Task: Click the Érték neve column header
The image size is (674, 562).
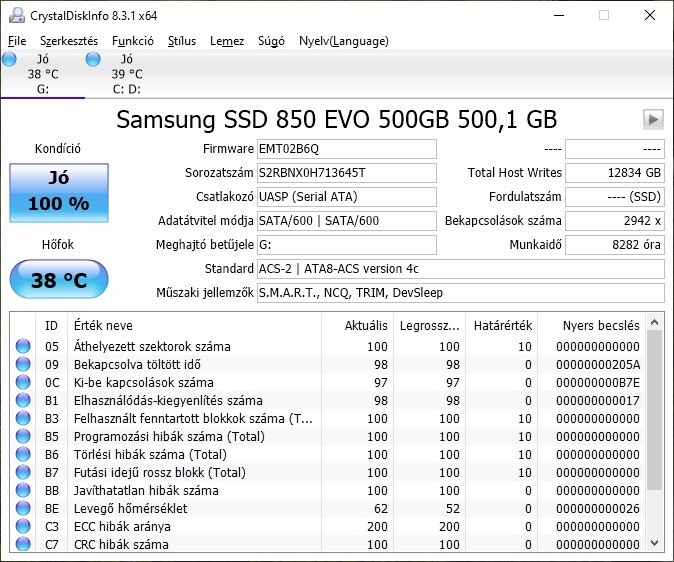Action: coord(194,326)
